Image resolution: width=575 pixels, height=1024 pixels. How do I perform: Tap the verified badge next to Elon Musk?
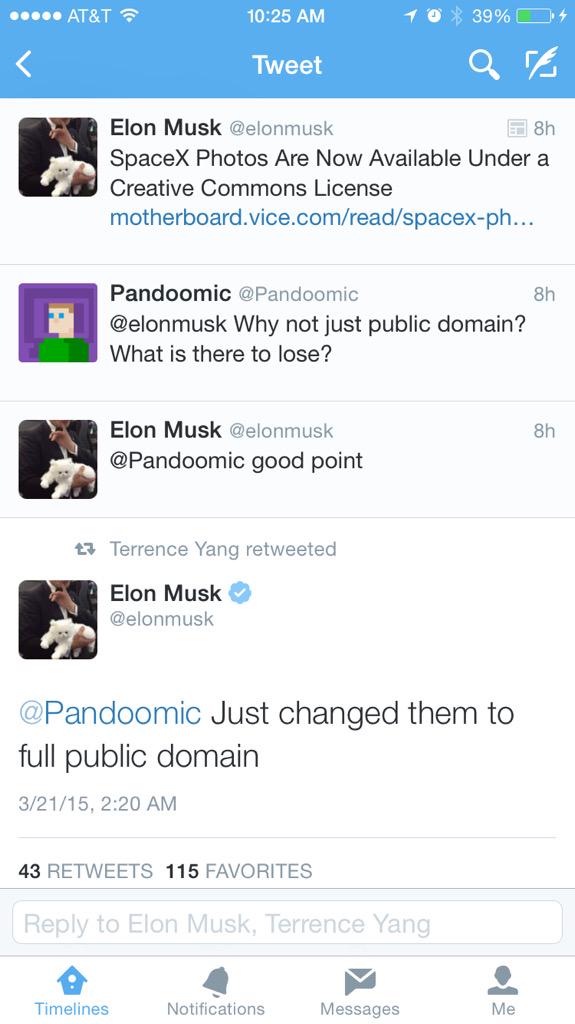[x=240, y=593]
